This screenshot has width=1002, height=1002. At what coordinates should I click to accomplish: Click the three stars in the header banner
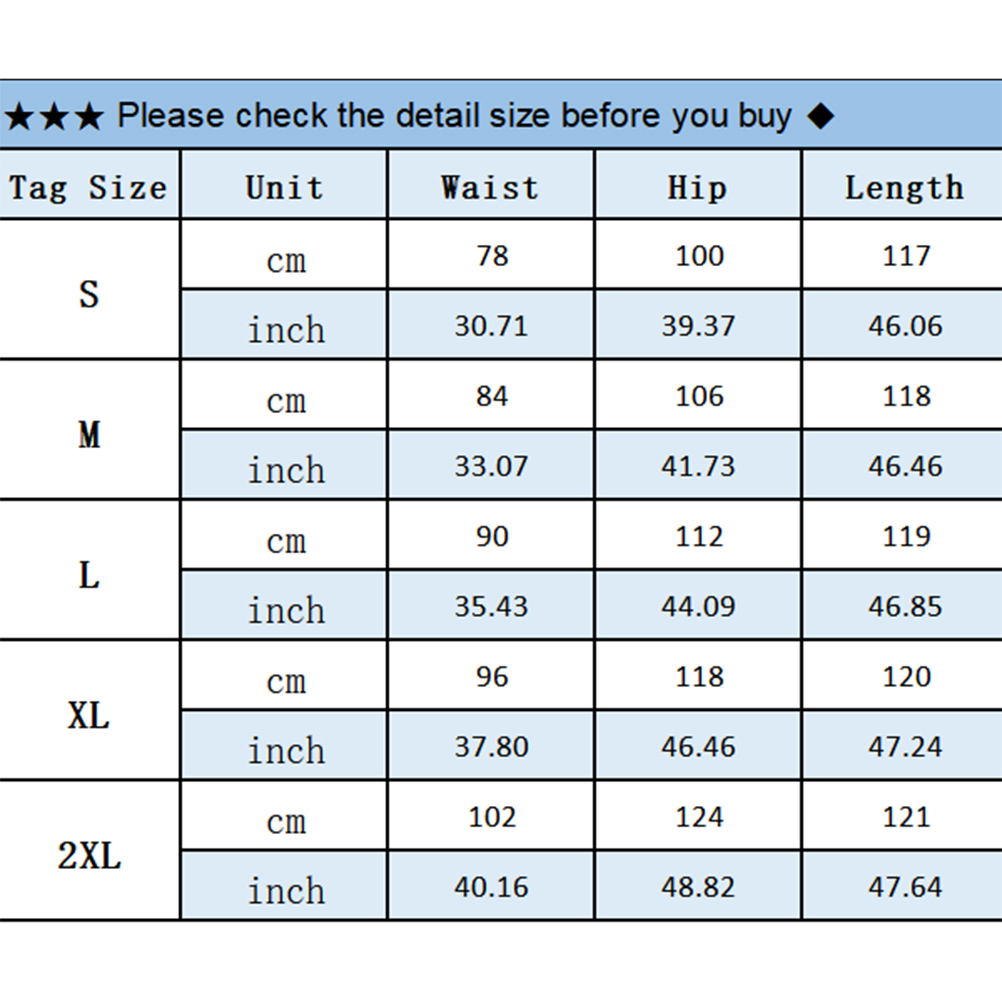(54, 117)
